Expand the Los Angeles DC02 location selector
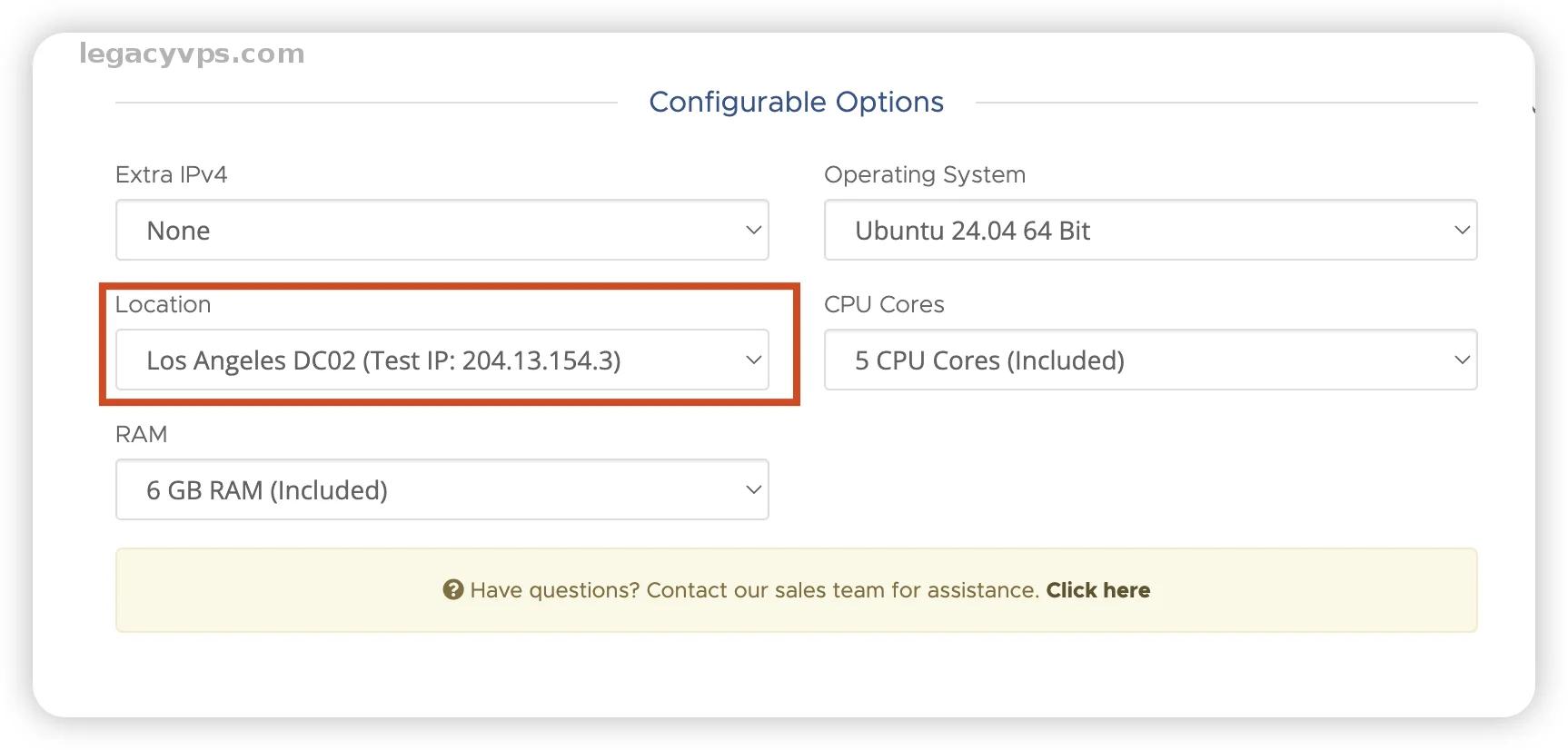 click(x=442, y=360)
